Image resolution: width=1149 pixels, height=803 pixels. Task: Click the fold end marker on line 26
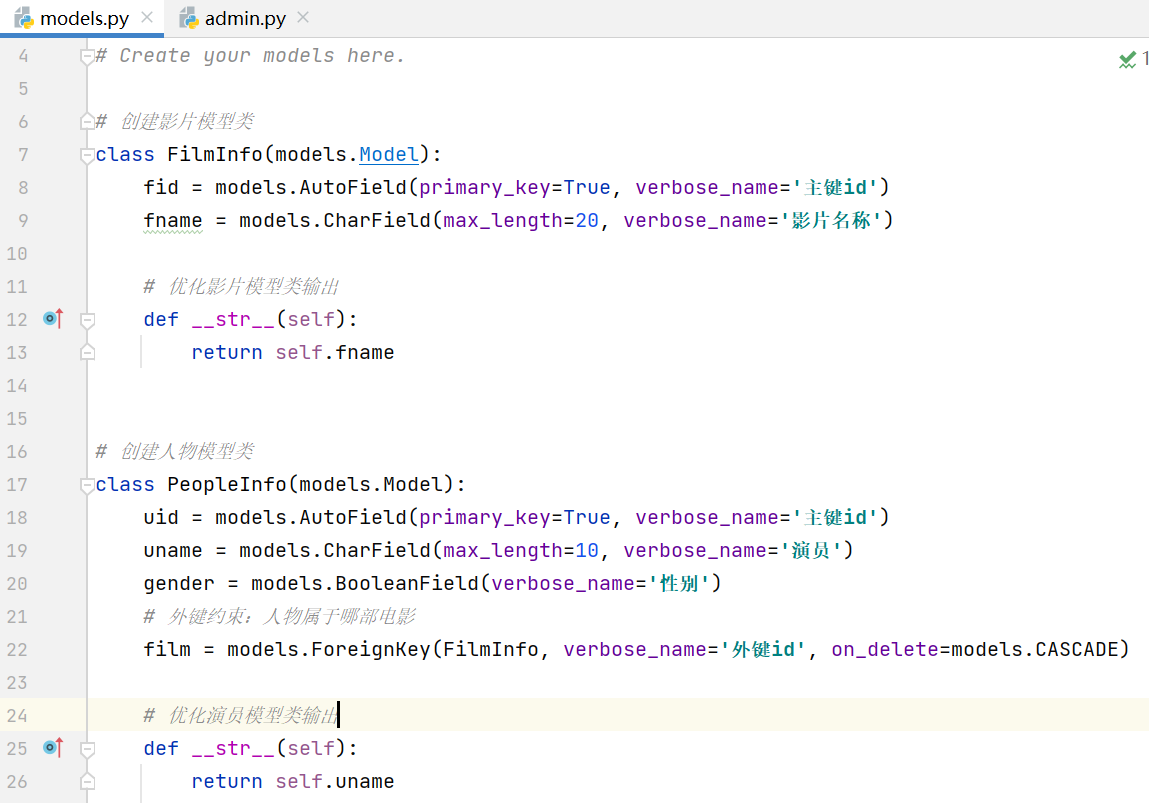(87, 781)
